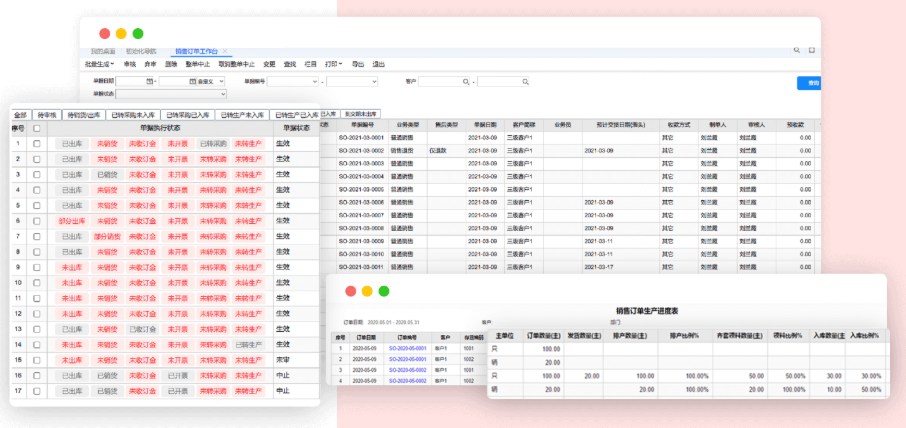Click the lookup icon in first 客户 field
This screenshot has width=906, height=428.
(x=466, y=80)
